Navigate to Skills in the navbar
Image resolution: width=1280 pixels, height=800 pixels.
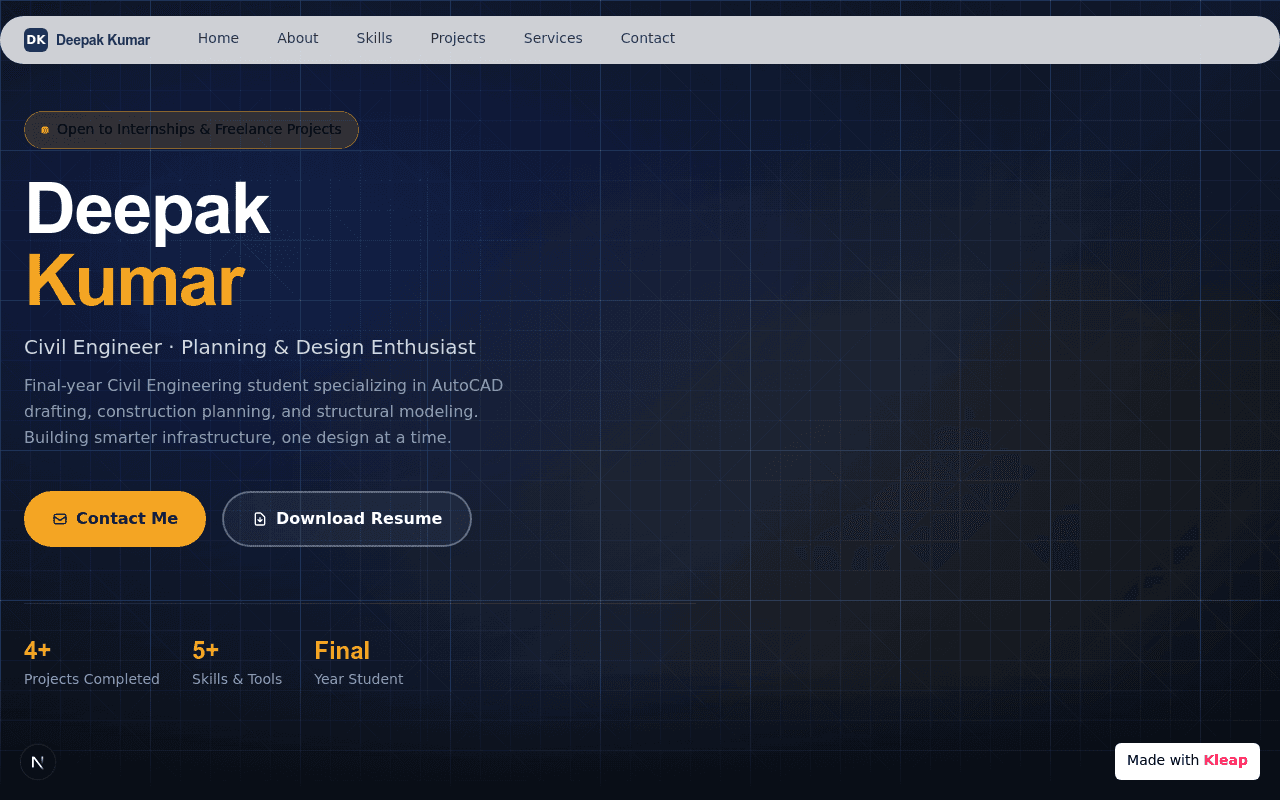(x=374, y=38)
